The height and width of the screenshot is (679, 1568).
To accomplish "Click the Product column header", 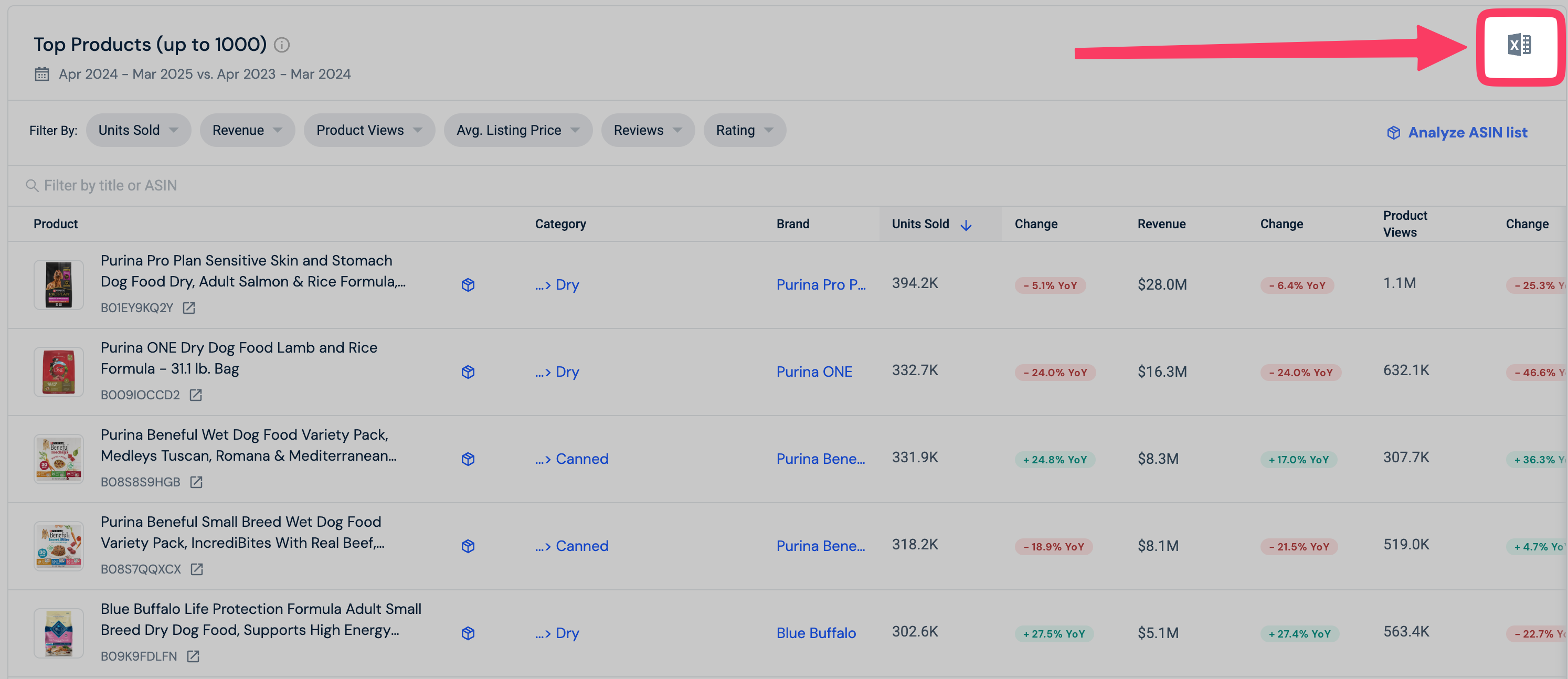I will coord(56,224).
